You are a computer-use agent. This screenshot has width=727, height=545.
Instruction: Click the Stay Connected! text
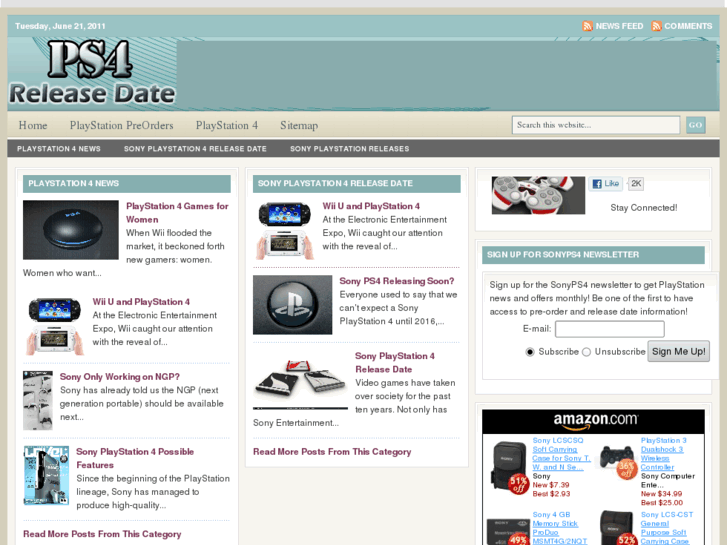644,208
